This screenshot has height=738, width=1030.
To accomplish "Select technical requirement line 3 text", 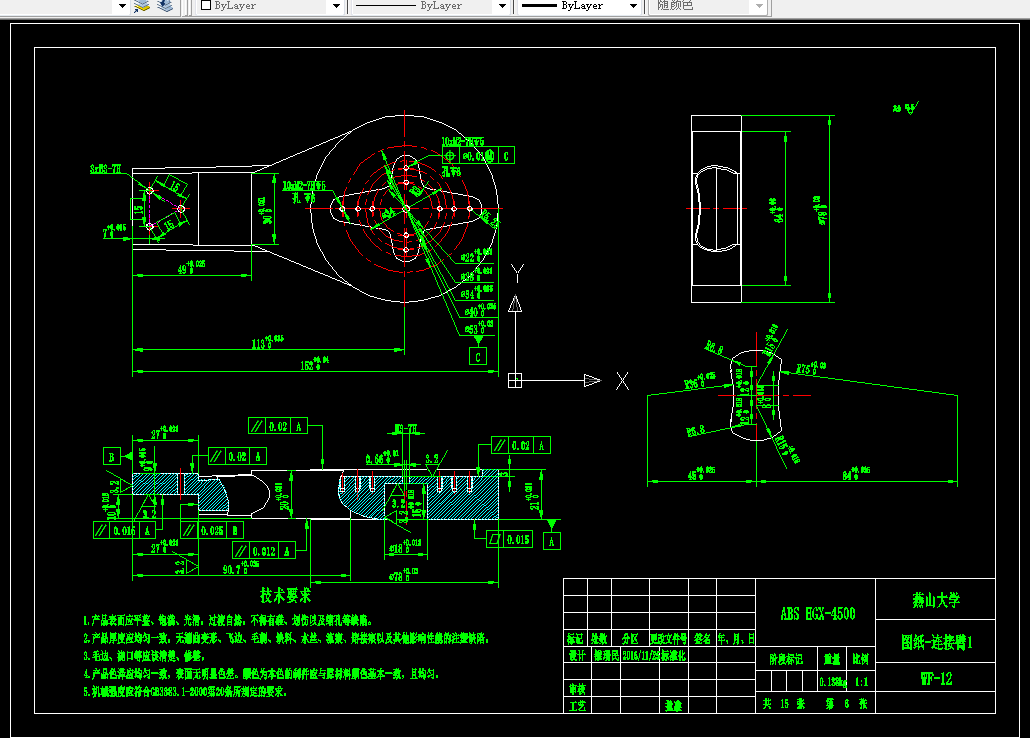I will tap(144, 656).
